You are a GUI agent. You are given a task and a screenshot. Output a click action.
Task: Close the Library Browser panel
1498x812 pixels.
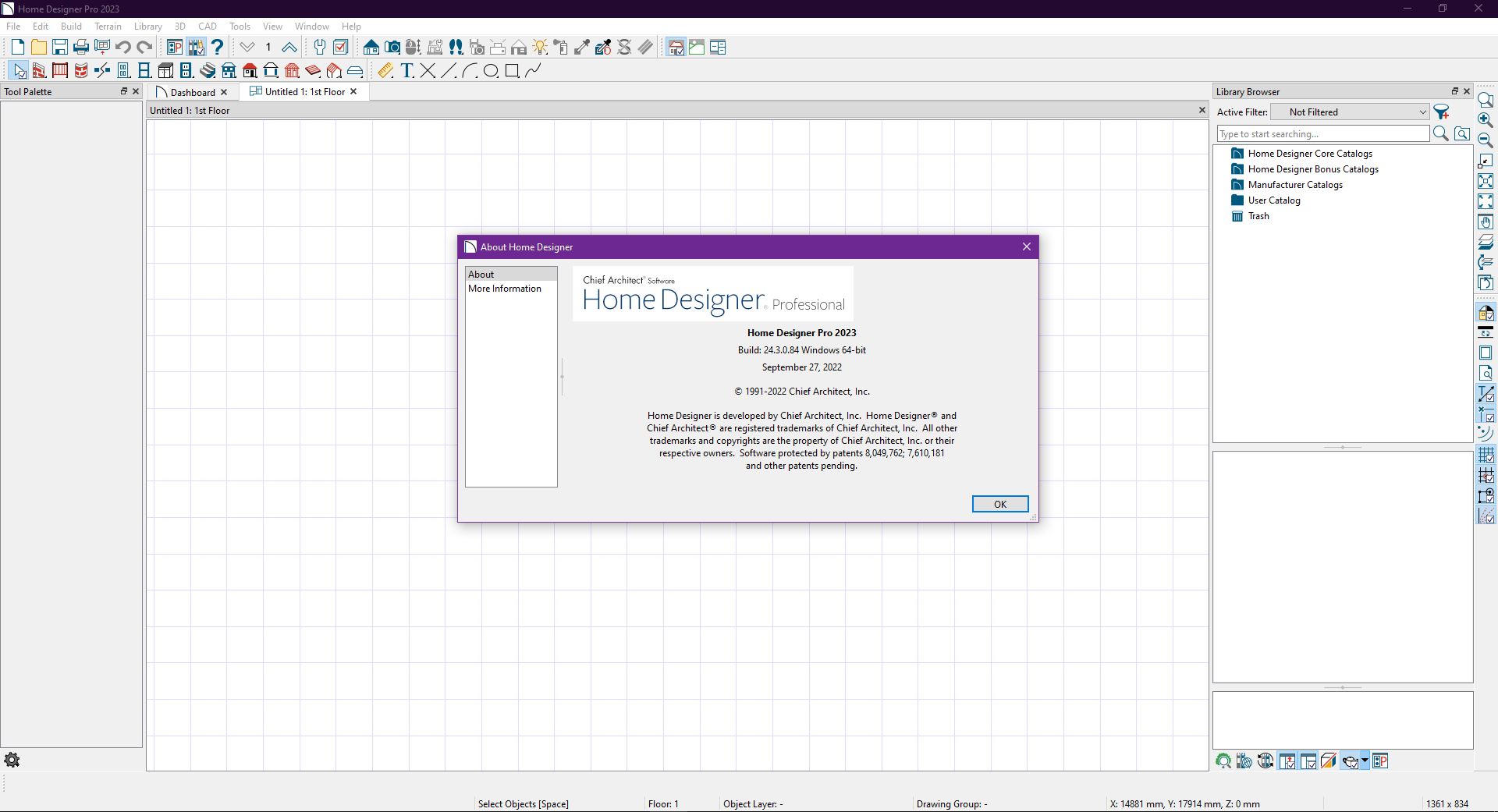click(1467, 91)
